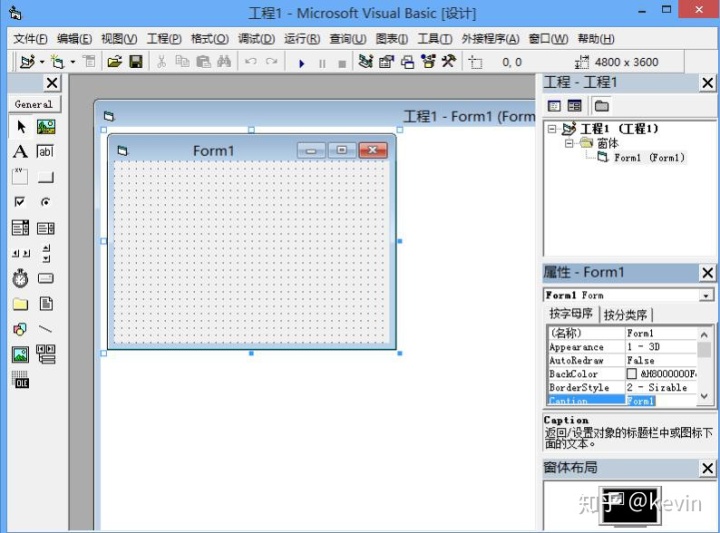Click the Paste toolbar icon
Viewport: 720px width, 533px height.
(x=203, y=62)
